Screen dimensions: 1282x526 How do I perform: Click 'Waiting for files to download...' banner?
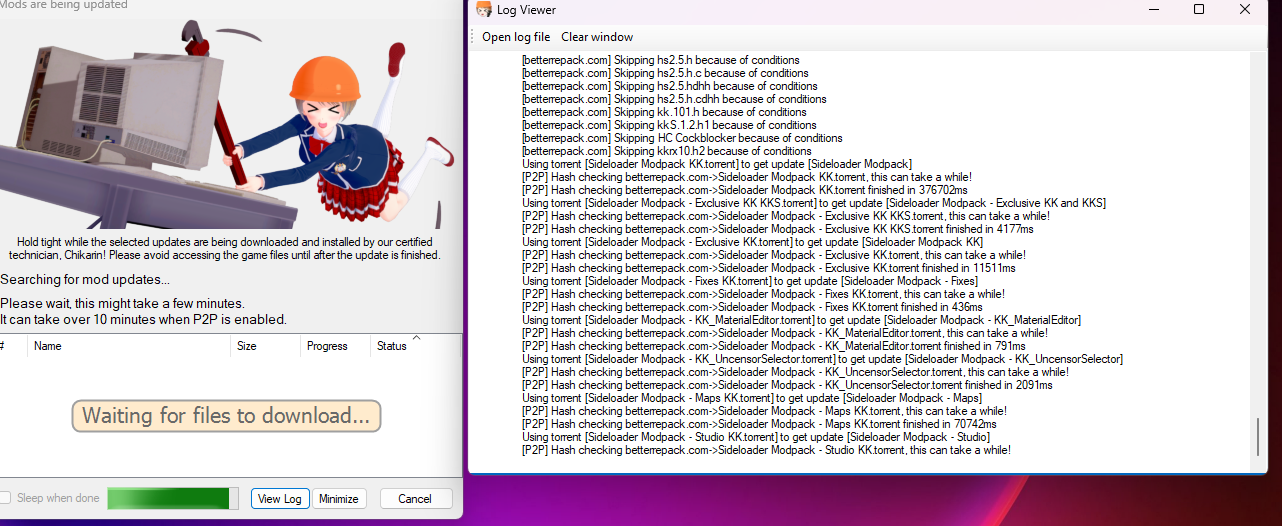227,416
